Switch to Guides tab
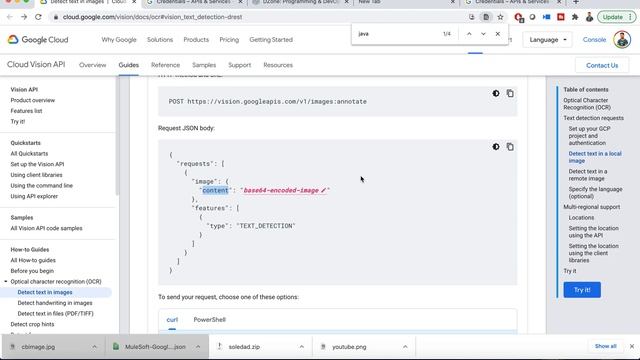Screen dimensions: 640x360 click(129, 65)
